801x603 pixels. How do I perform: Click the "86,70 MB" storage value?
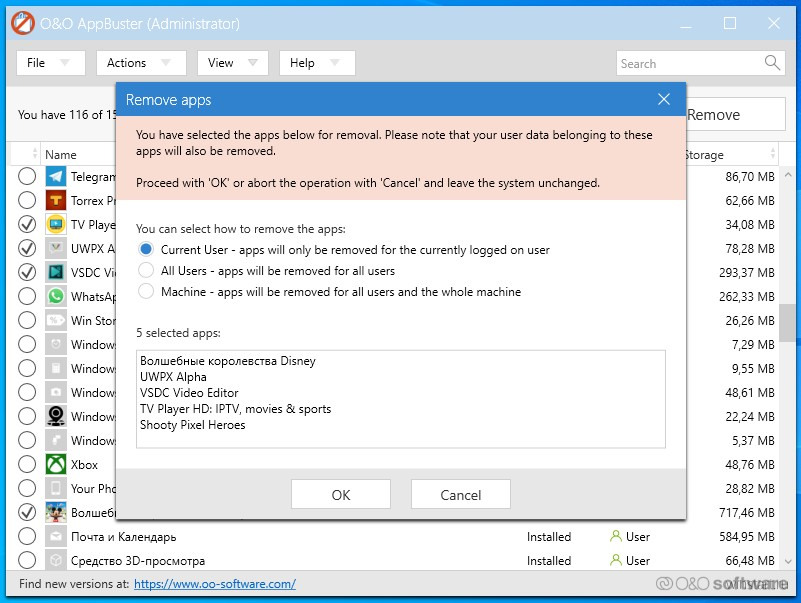tap(750, 176)
